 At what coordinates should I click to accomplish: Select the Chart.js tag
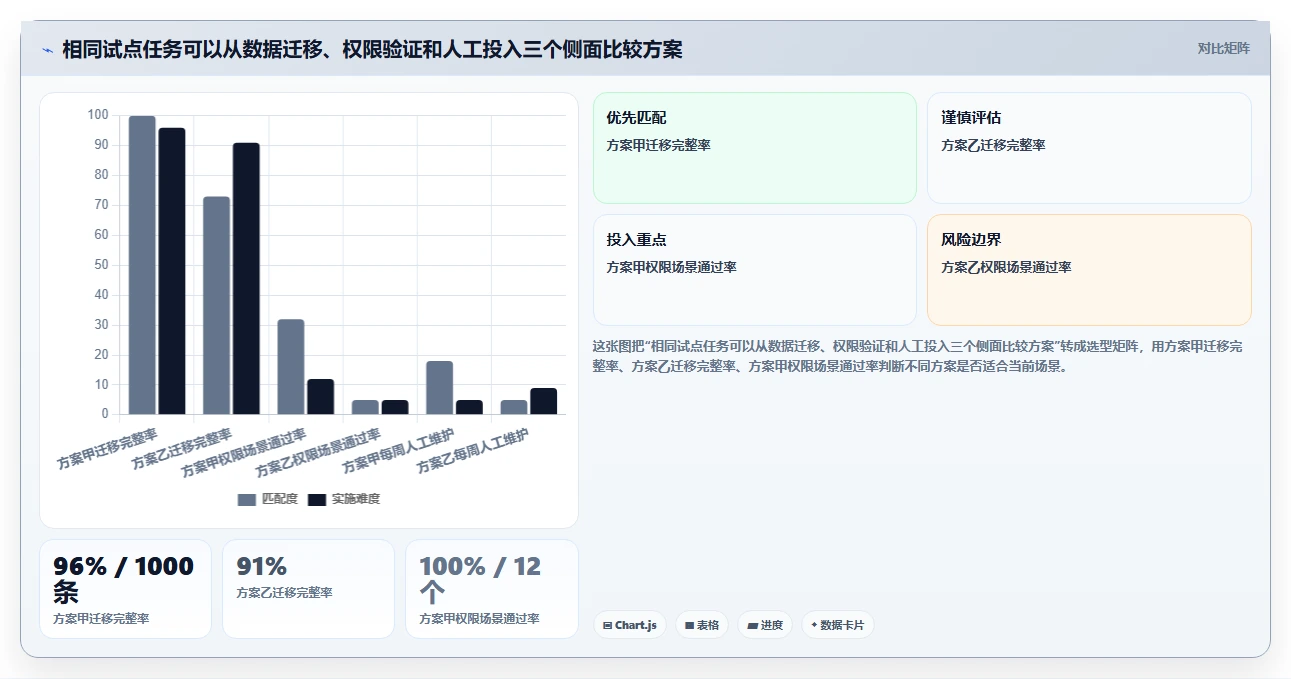630,625
